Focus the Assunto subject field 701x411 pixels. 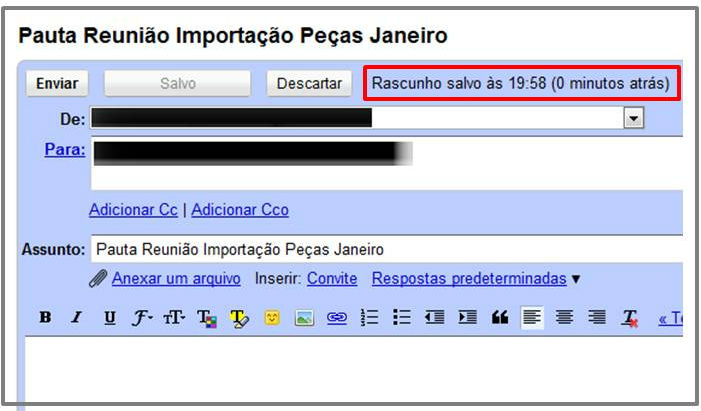(x=387, y=249)
